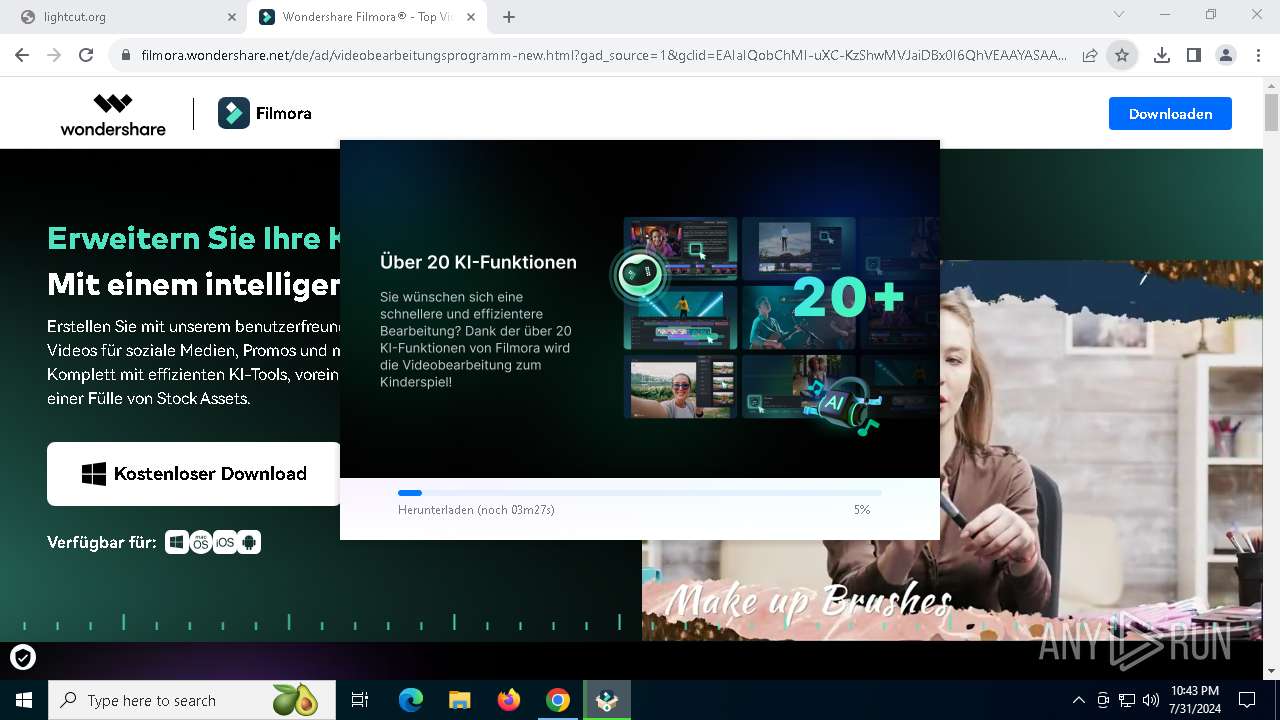This screenshot has width=1280, height=720.
Task: Close the Wondershare Filmora tab
Action: coord(471,17)
